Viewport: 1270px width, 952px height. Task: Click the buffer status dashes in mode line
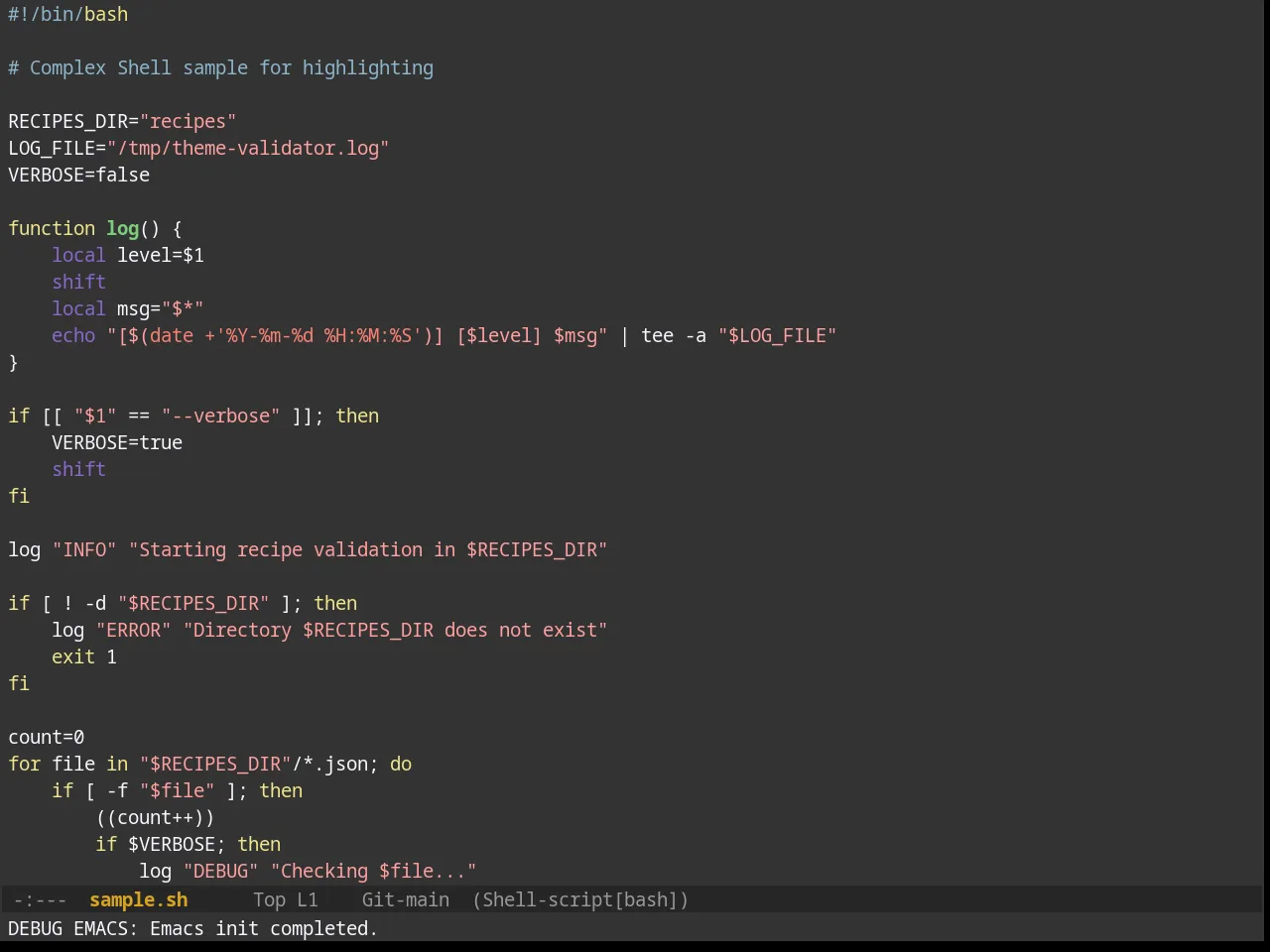click(40, 899)
